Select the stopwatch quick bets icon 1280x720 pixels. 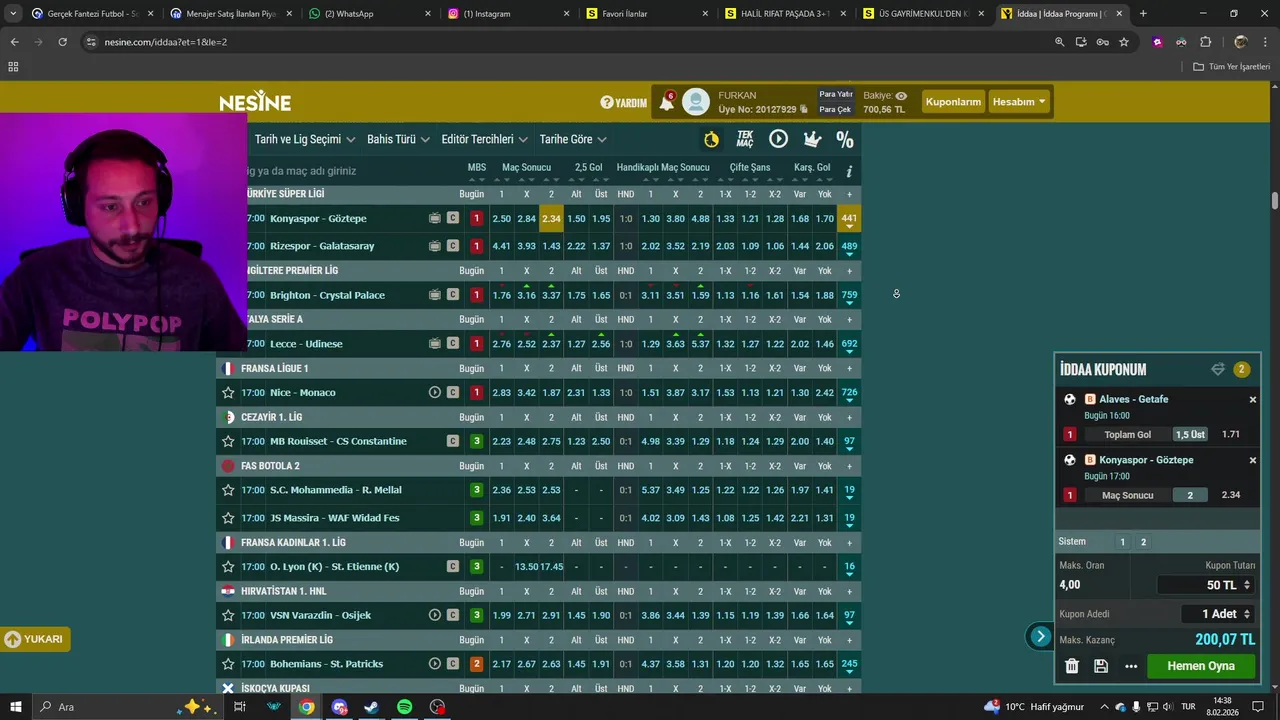click(x=711, y=139)
